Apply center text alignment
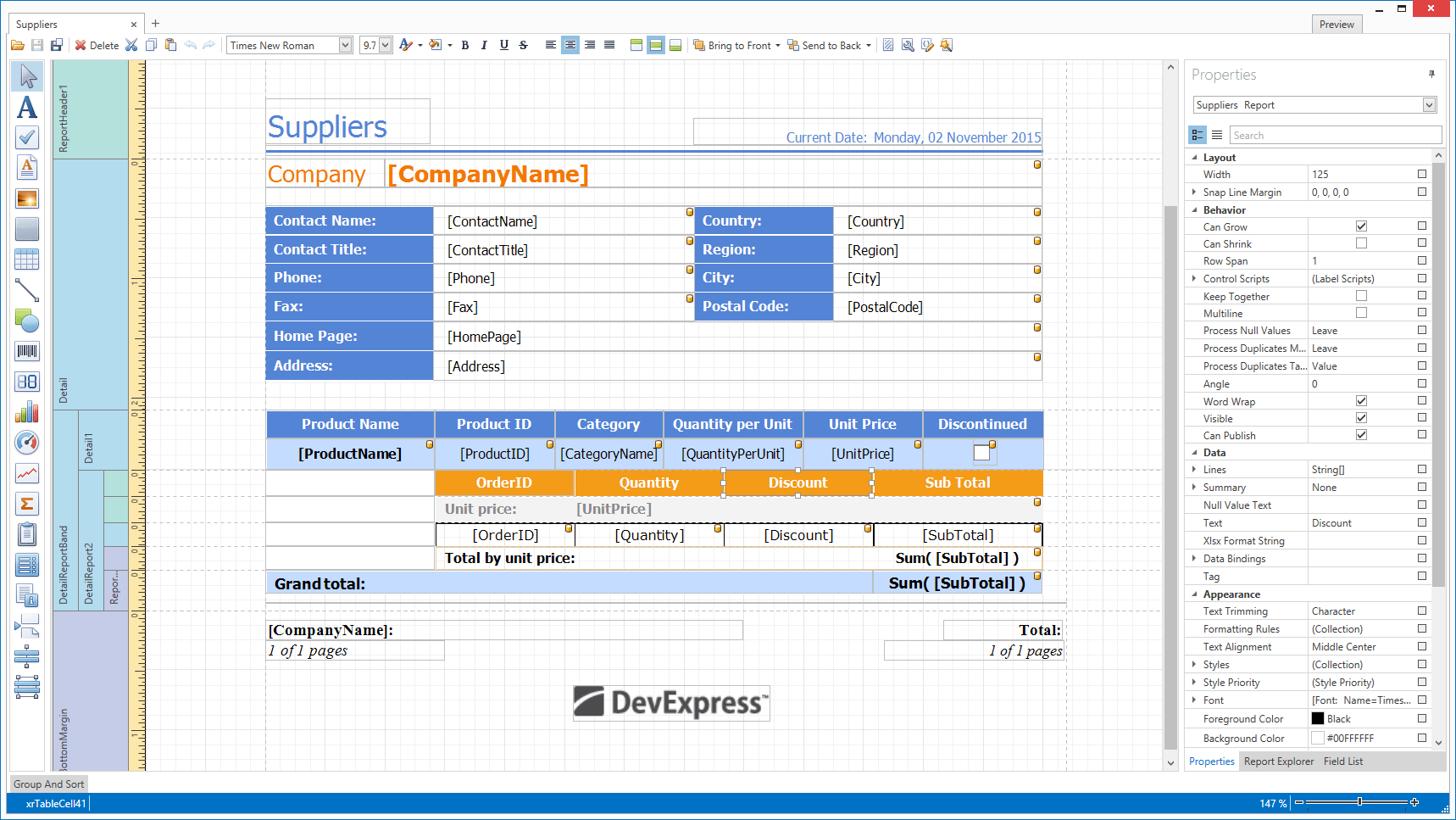Image resolution: width=1456 pixels, height=820 pixels. 570,46
